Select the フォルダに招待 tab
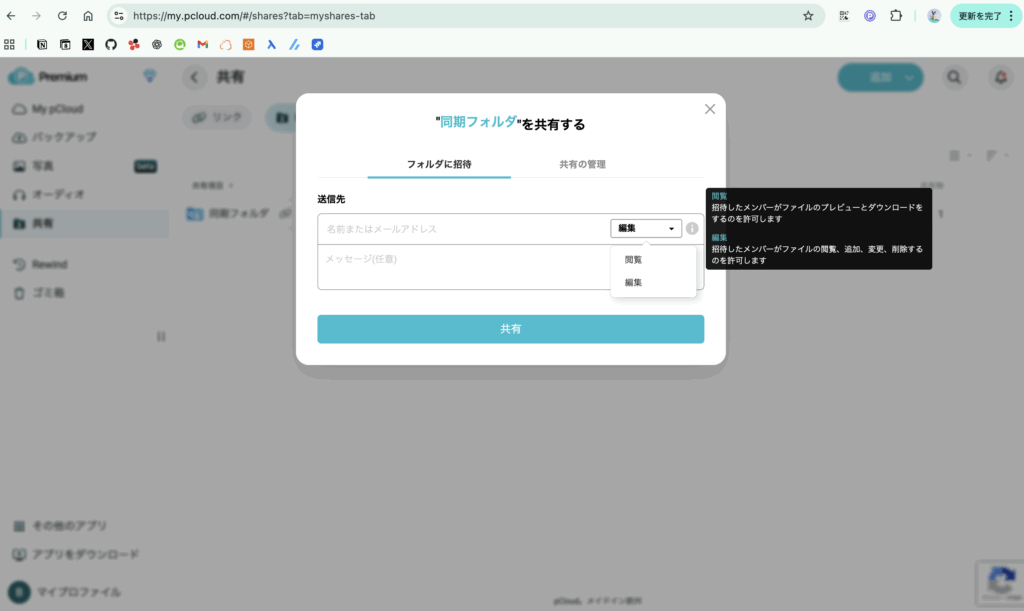Image resolution: width=1024 pixels, height=611 pixels. pos(439,164)
